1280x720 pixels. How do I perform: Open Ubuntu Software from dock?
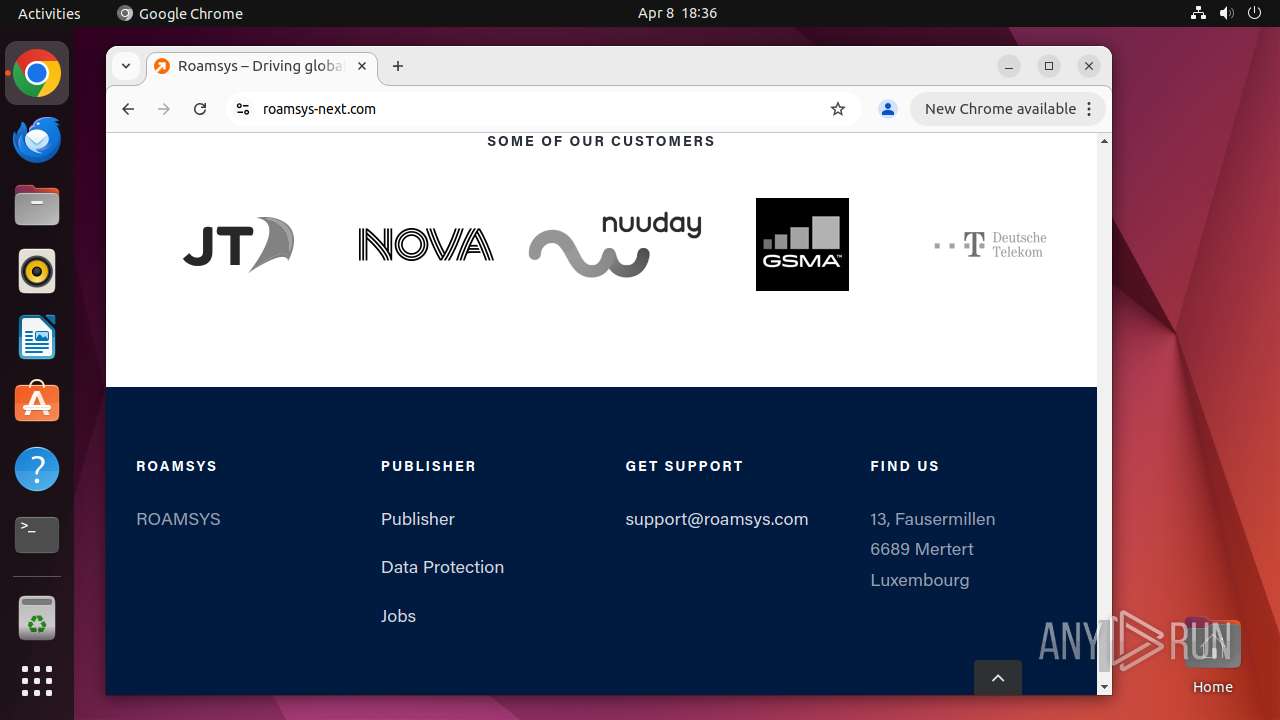tap(37, 403)
